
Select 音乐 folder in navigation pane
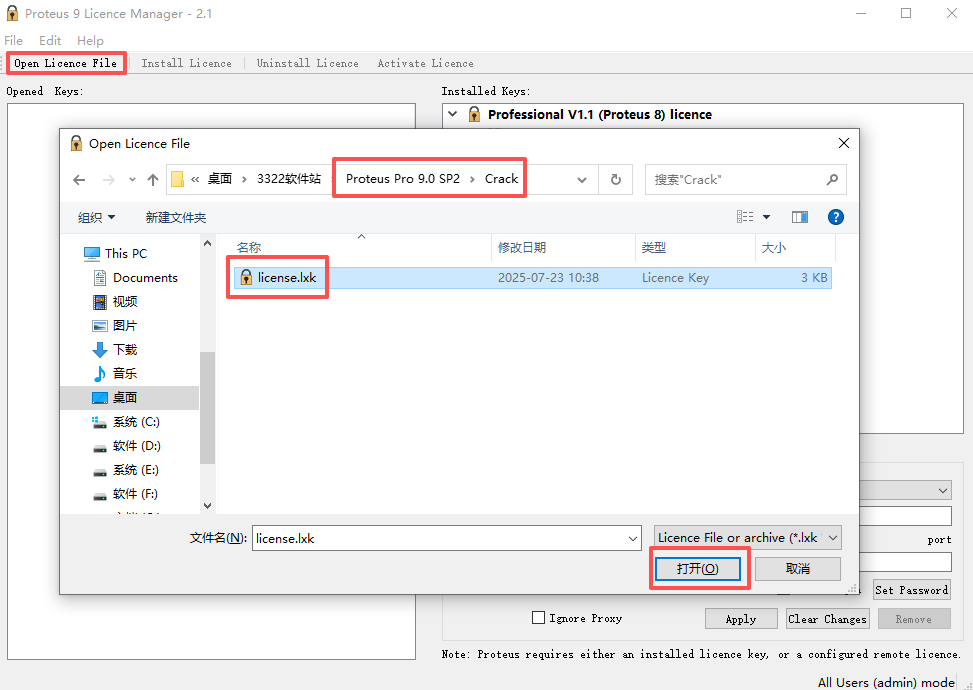pos(115,374)
